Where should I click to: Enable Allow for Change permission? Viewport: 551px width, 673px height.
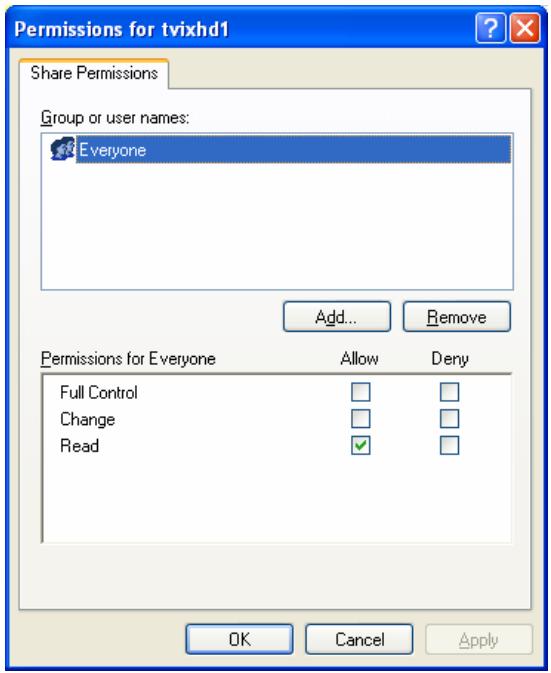click(360, 418)
